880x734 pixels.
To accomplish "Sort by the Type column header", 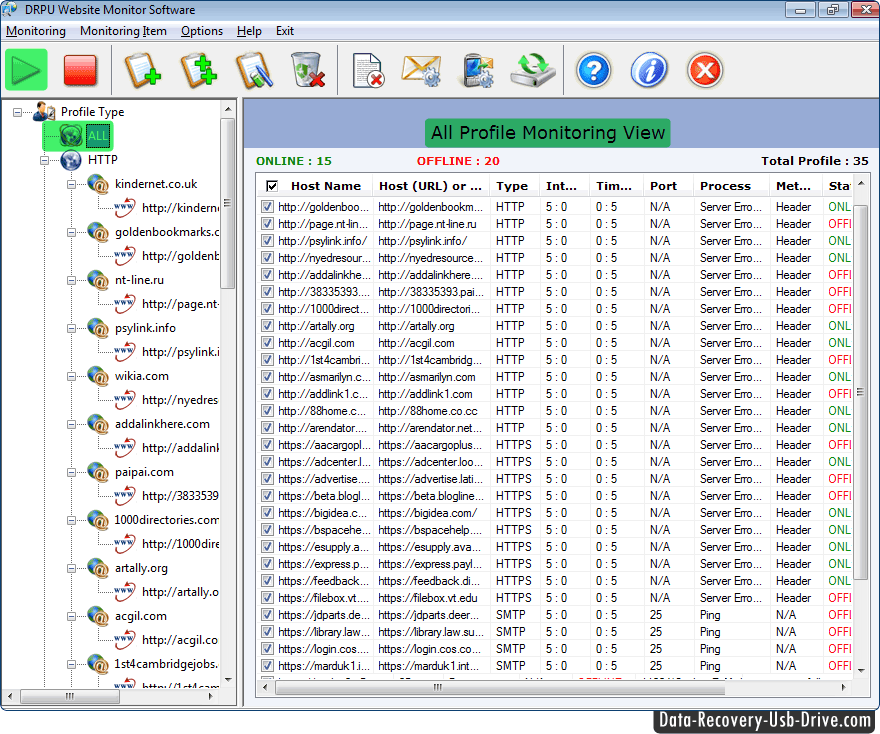I will pos(512,186).
